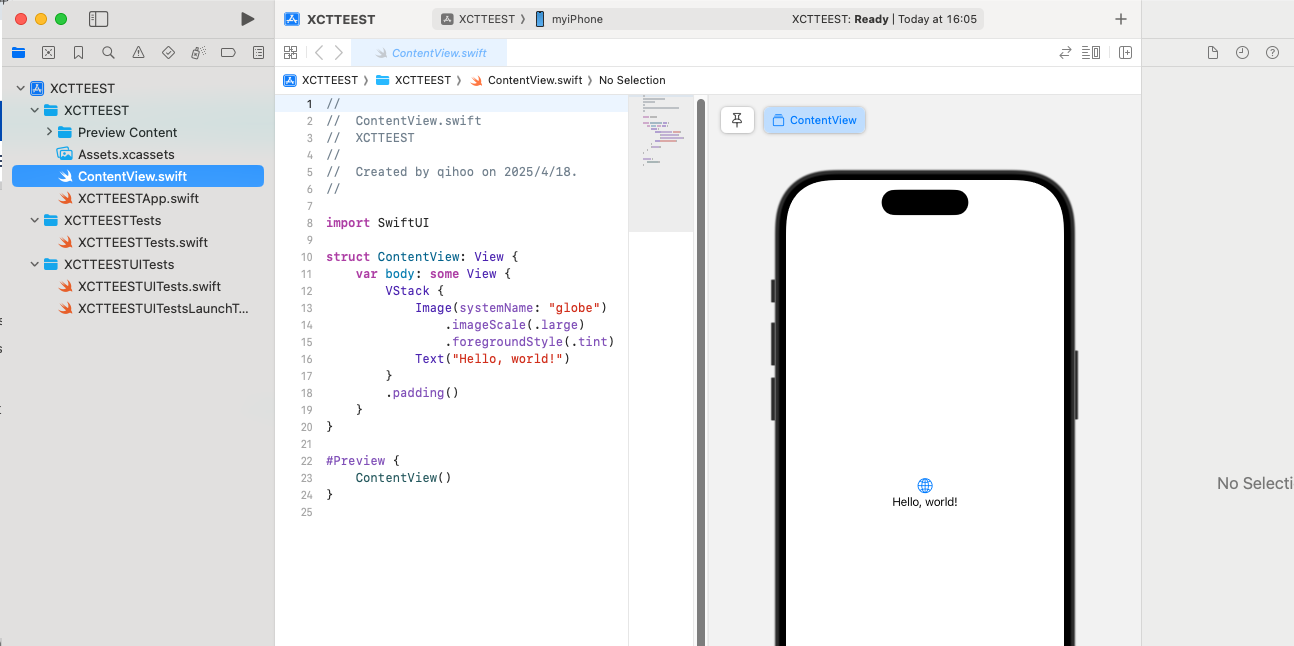This screenshot has width=1294, height=646.
Task: Click line number 25 in gutter
Action: point(307,512)
